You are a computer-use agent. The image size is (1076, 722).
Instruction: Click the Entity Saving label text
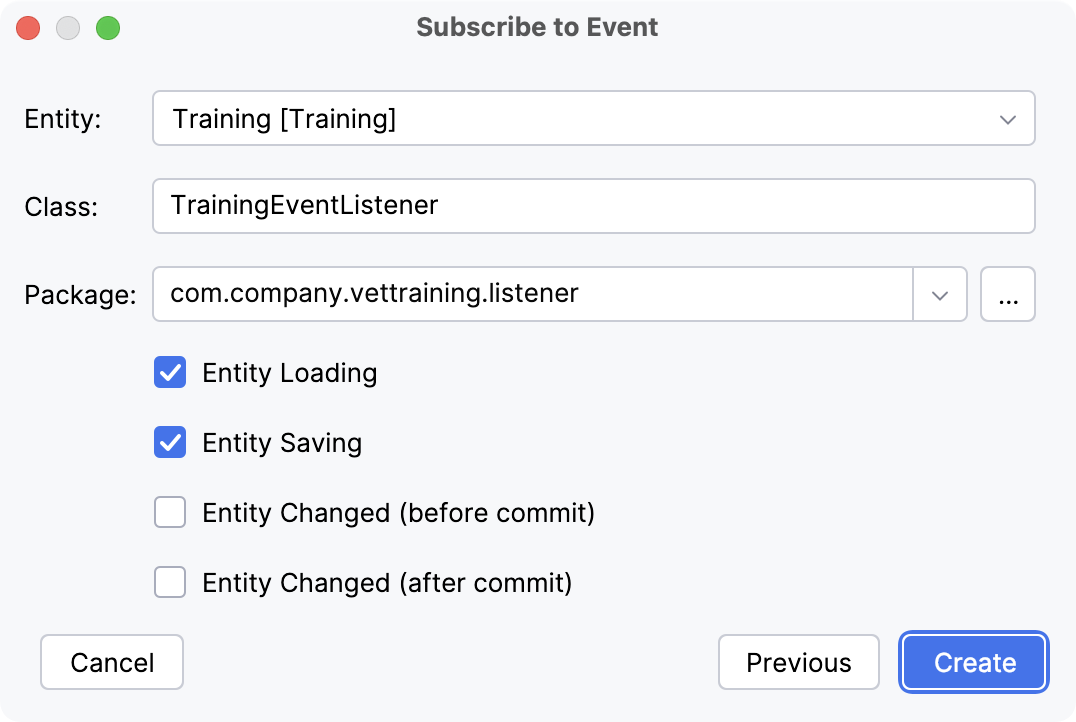point(282,443)
